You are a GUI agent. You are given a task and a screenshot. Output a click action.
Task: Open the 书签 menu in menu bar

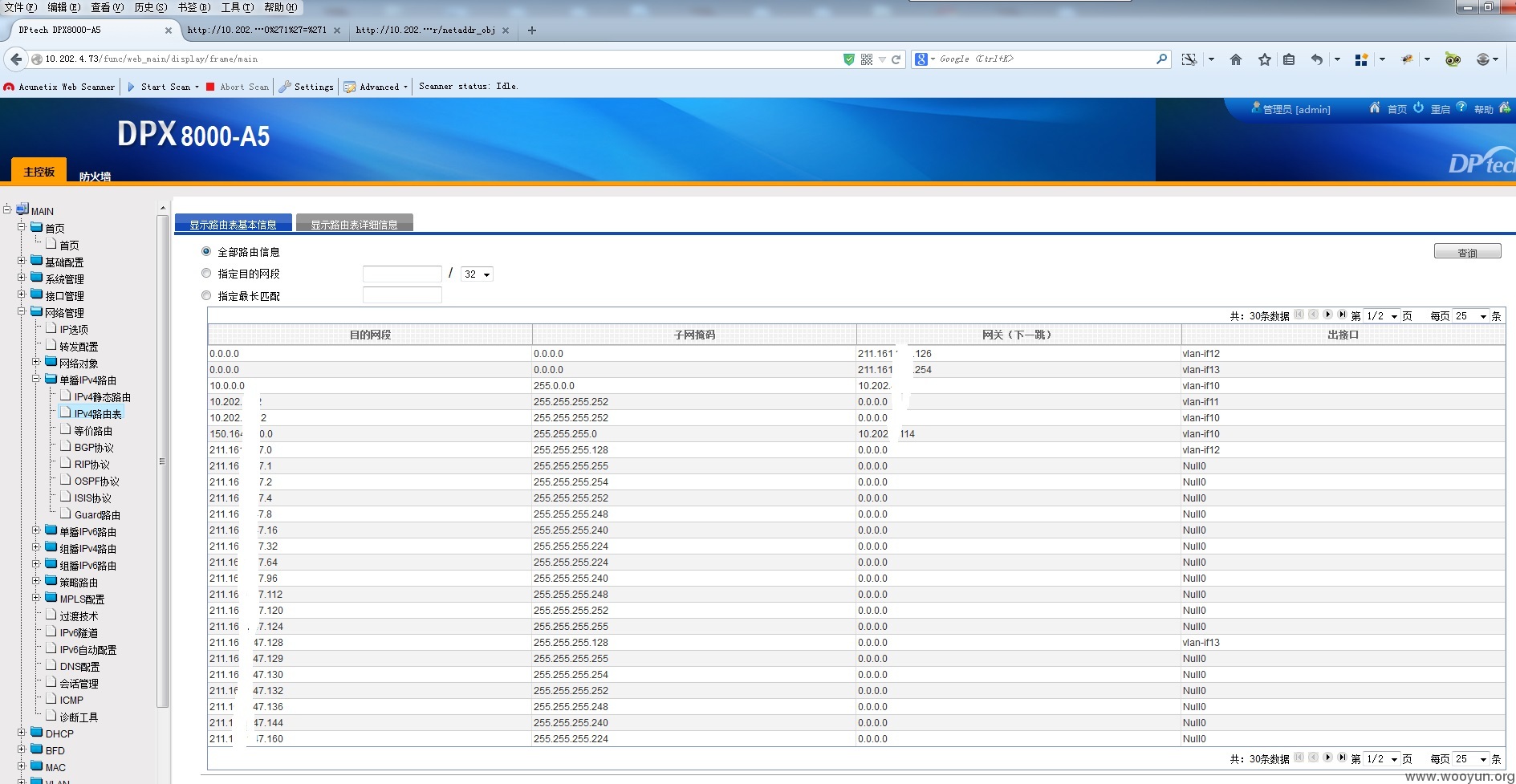point(193,7)
